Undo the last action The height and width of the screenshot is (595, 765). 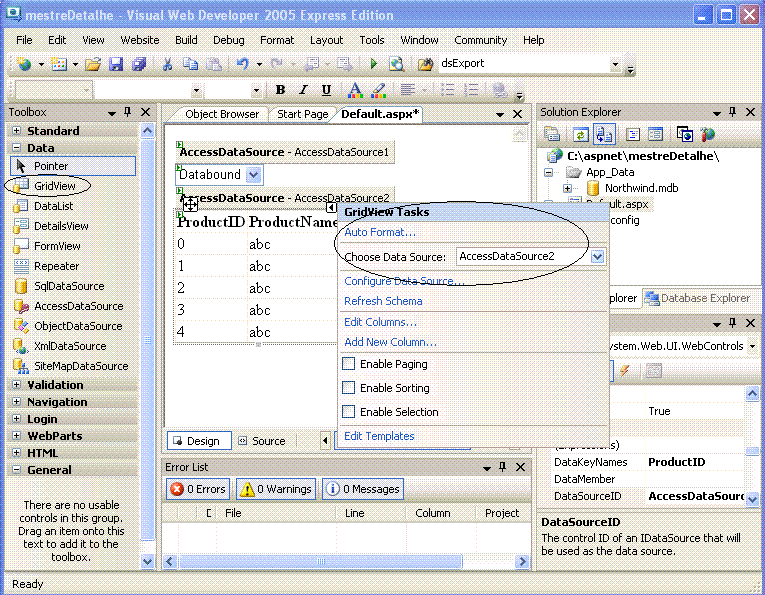coord(242,64)
